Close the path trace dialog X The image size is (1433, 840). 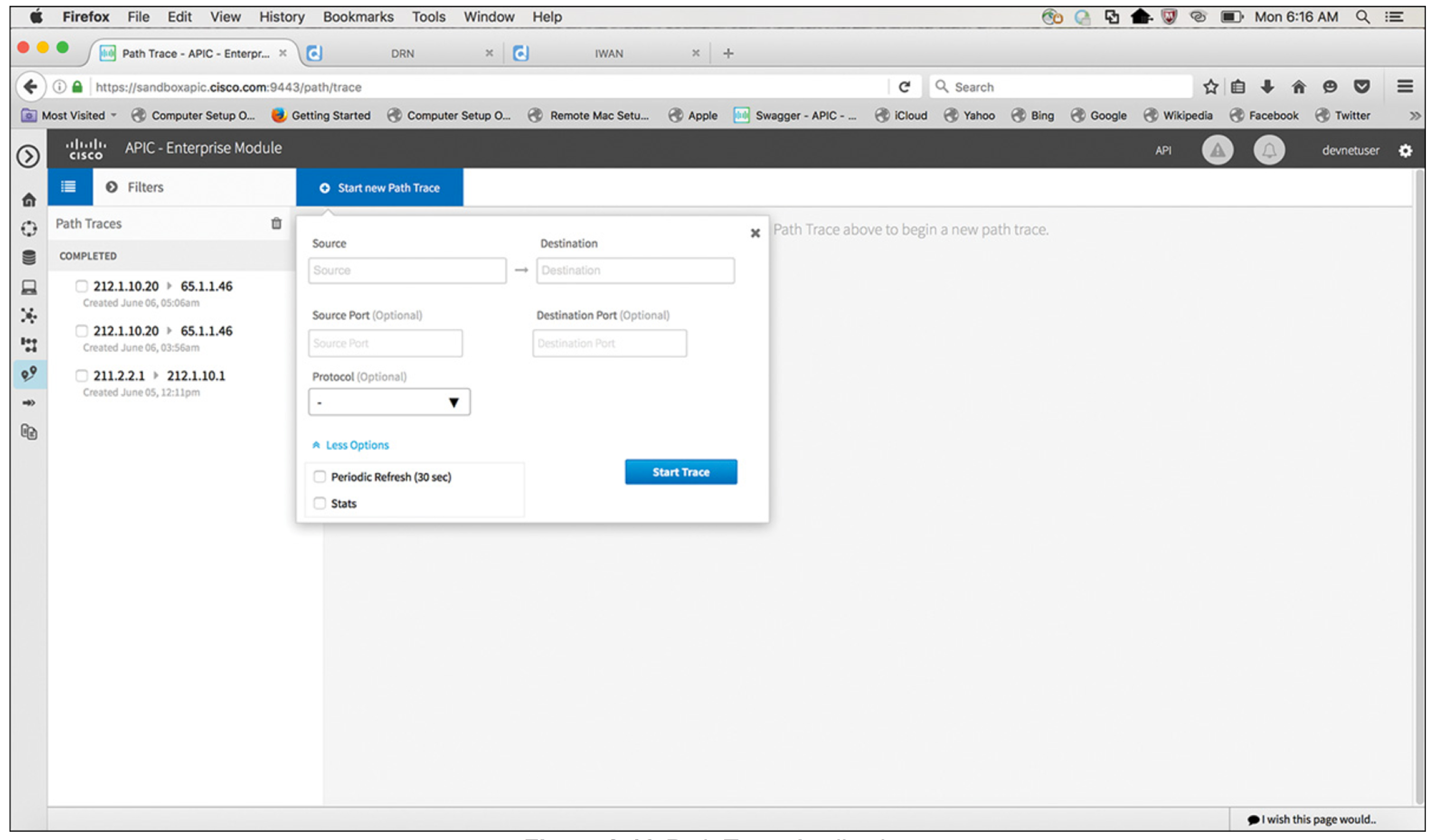pos(755,233)
